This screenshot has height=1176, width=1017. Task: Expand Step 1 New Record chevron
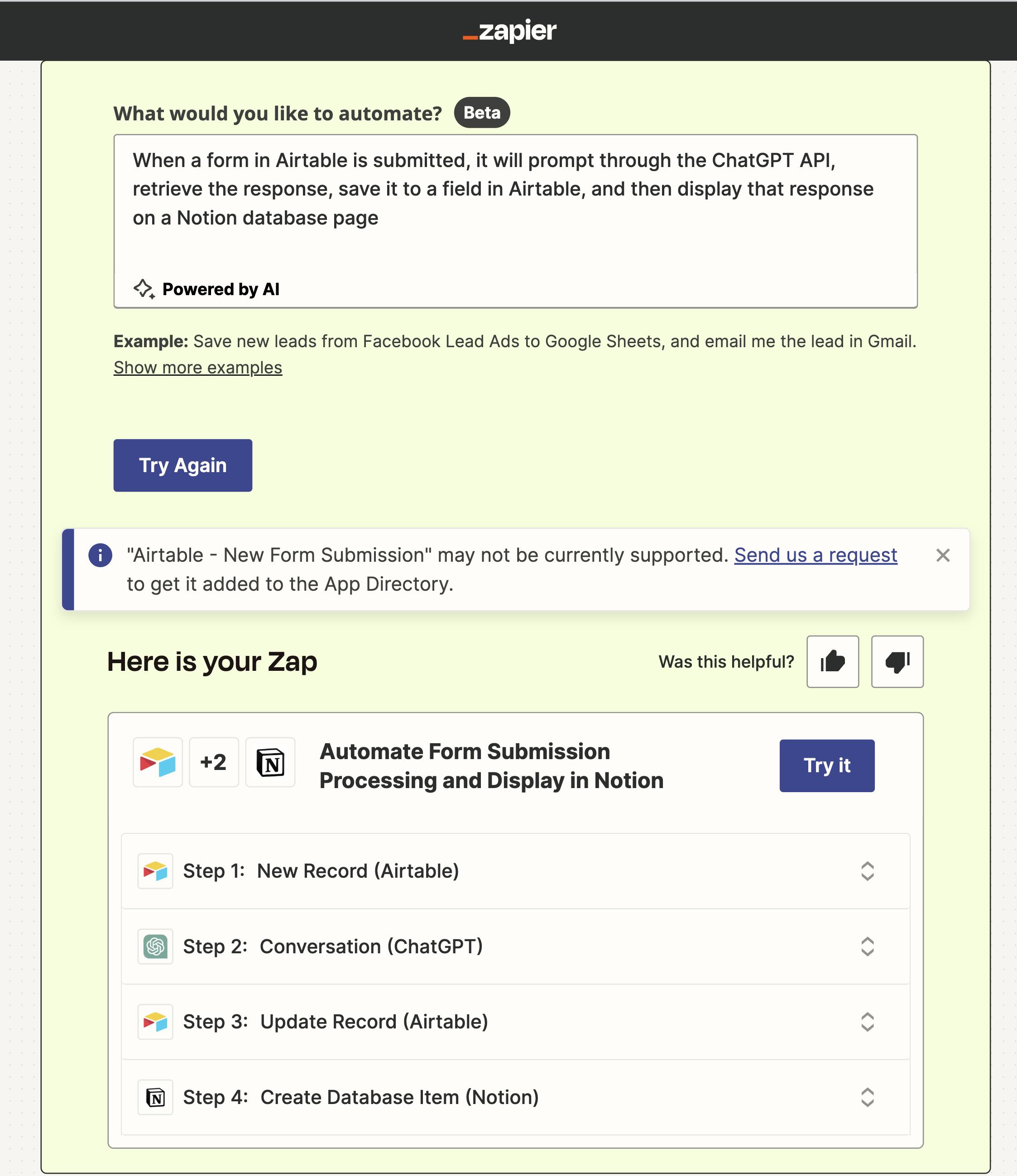pos(867,871)
